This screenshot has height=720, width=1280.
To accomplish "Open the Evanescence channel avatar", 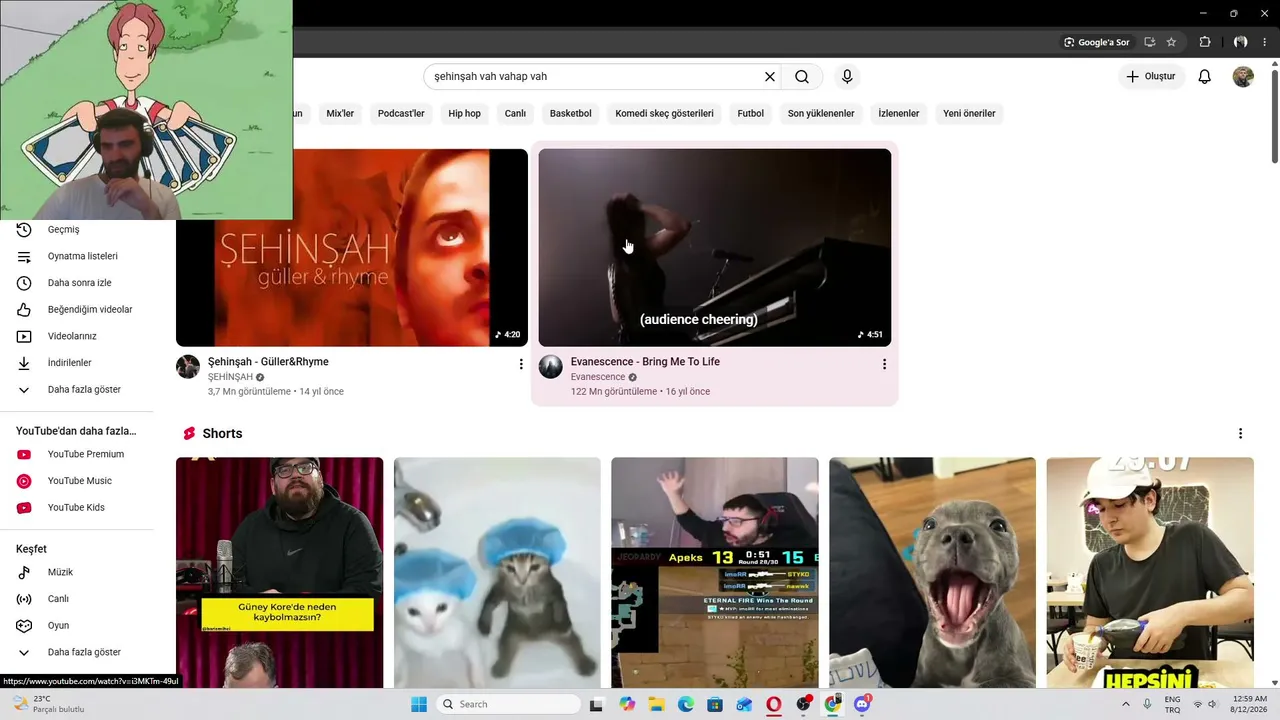I will (x=551, y=367).
